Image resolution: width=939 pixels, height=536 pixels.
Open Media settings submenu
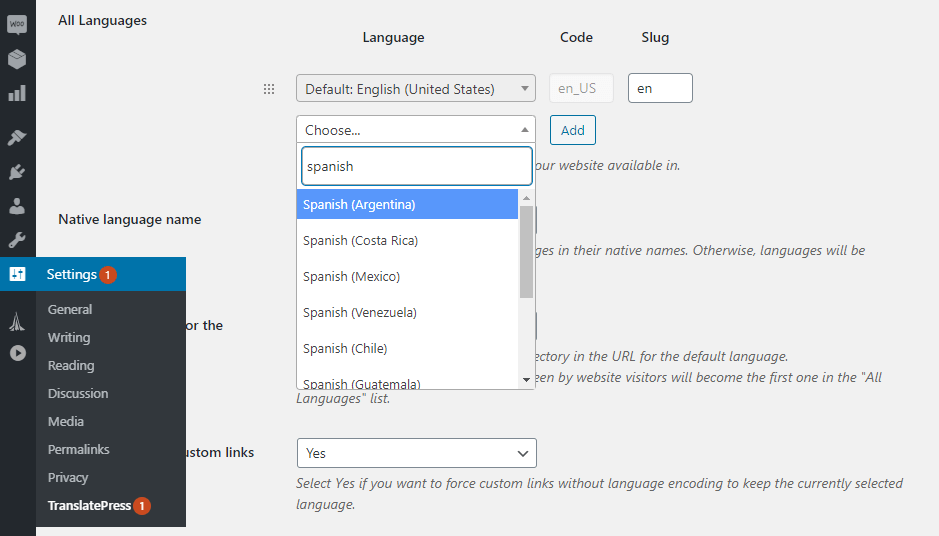pos(66,421)
